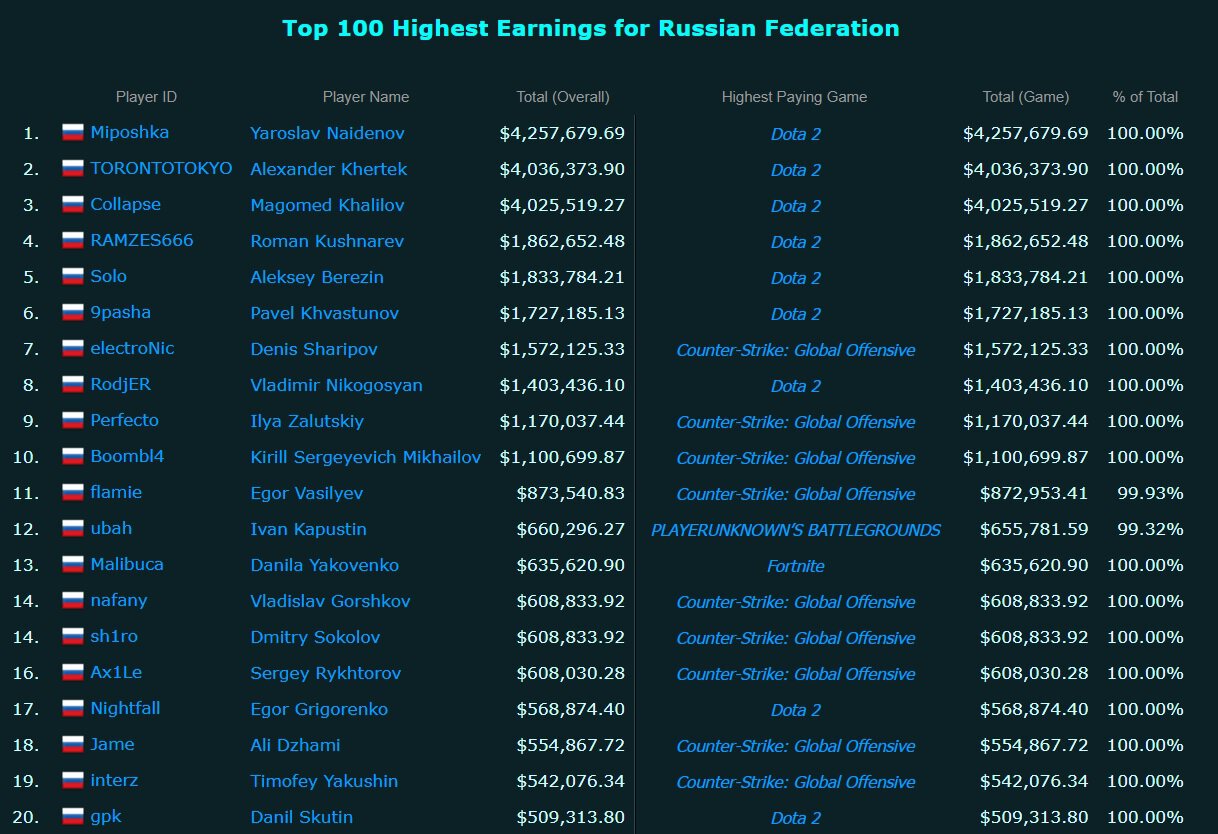
Task: Click Counter-Strike: Global Offensive in Perfecto's row
Action: pyautogui.click(x=795, y=422)
